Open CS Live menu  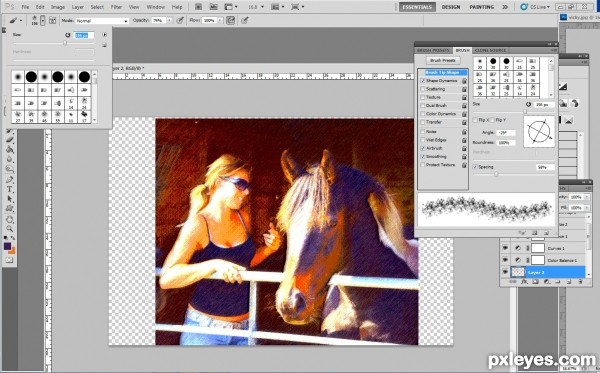[x=536, y=7]
